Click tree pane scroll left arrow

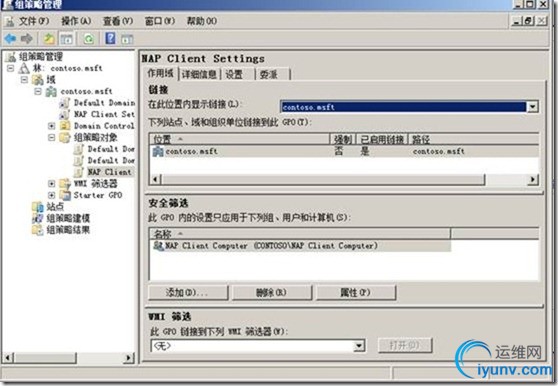click(x=9, y=358)
